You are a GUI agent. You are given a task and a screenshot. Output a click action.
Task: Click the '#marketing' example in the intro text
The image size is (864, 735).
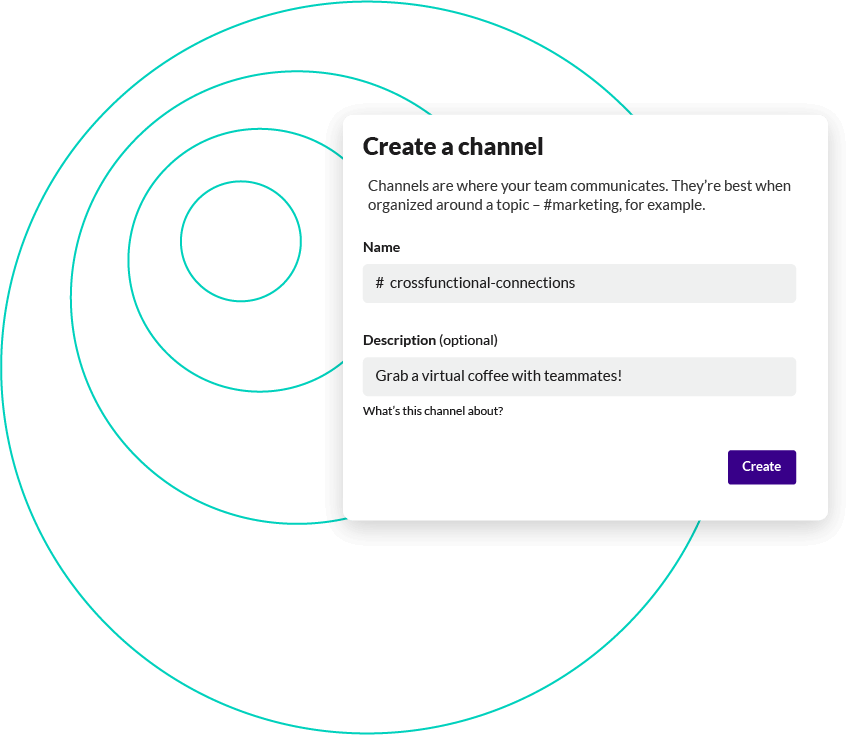(582, 205)
